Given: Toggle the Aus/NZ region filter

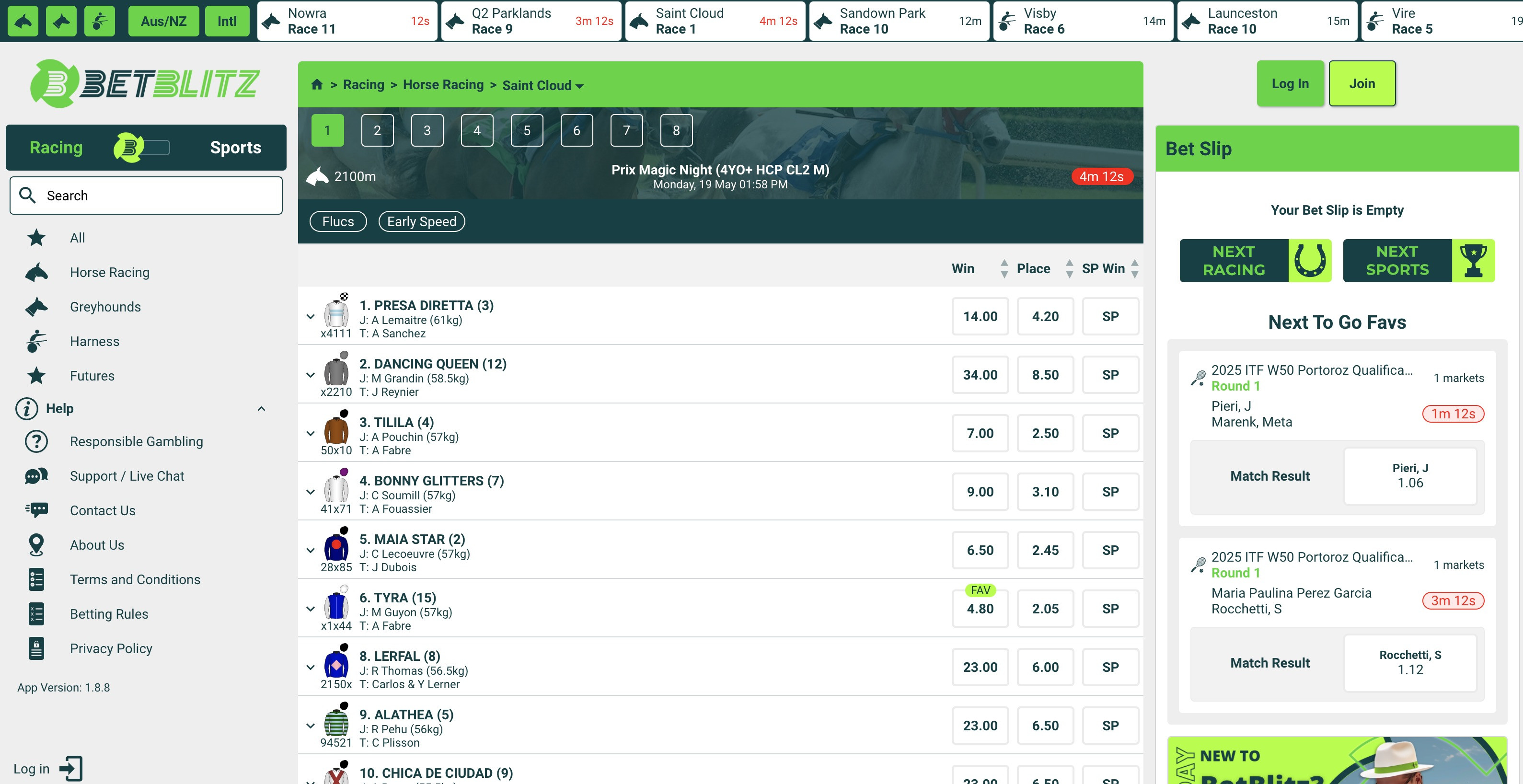Looking at the screenshot, I should pyautogui.click(x=163, y=21).
